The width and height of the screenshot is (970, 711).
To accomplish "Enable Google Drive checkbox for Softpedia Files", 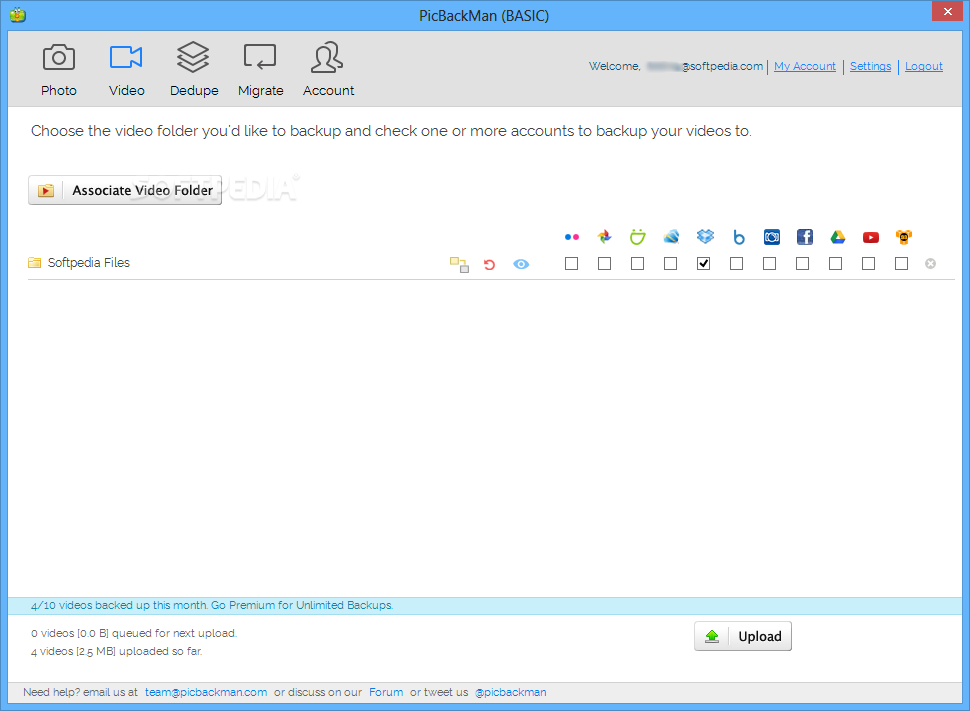I will [x=835, y=264].
